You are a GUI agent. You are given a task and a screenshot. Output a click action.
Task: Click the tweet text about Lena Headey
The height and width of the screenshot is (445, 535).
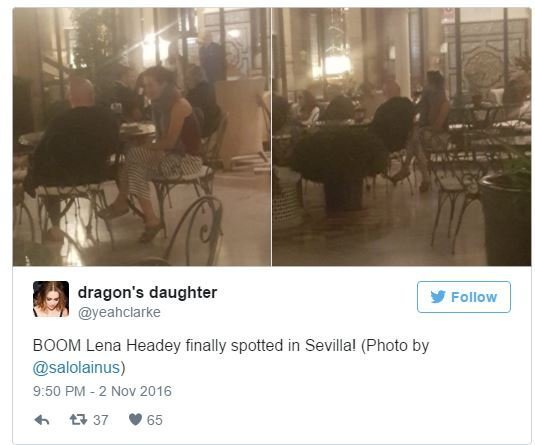[x=231, y=357]
